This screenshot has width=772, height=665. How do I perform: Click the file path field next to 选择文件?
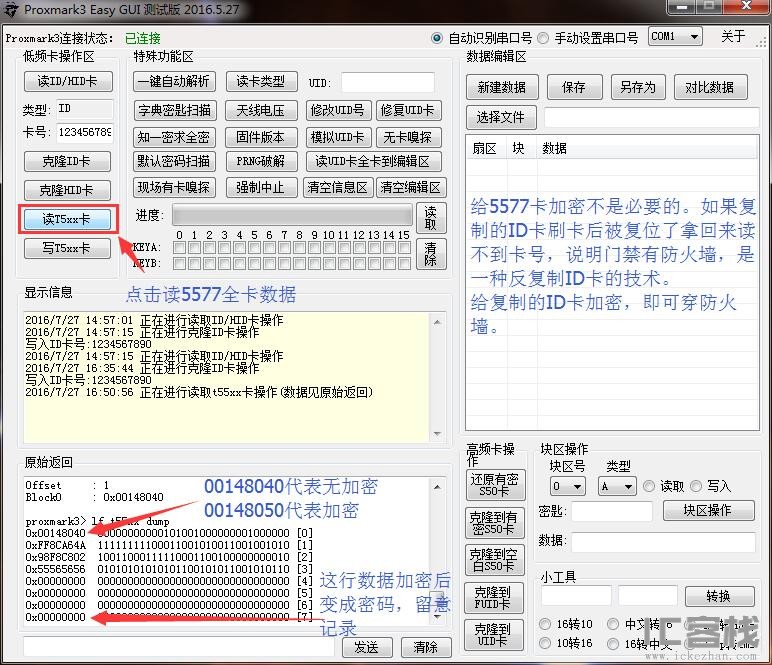click(651, 118)
